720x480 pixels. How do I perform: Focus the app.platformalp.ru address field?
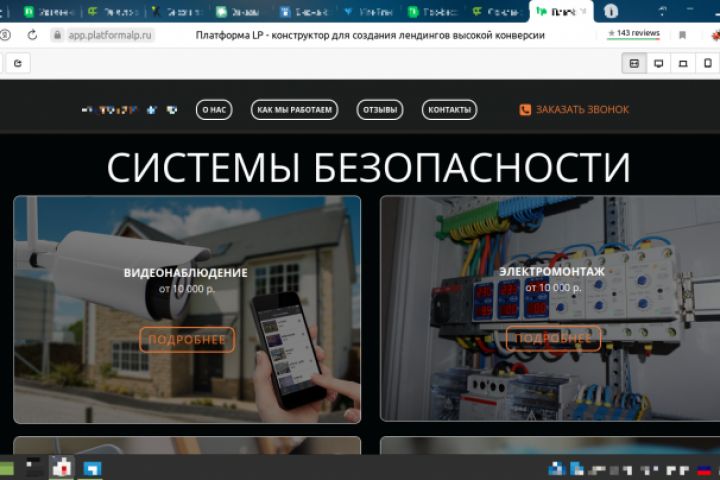pyautogui.click(x=110, y=35)
